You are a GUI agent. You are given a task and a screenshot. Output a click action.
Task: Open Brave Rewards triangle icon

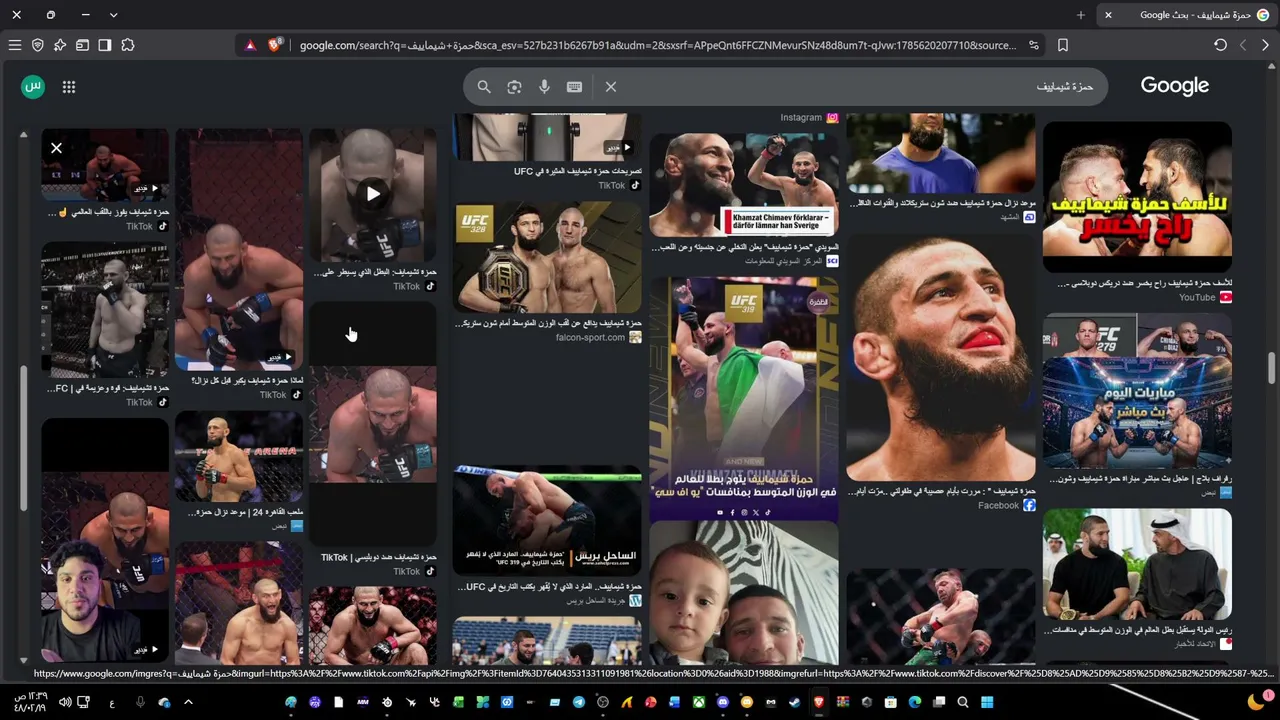click(x=251, y=45)
